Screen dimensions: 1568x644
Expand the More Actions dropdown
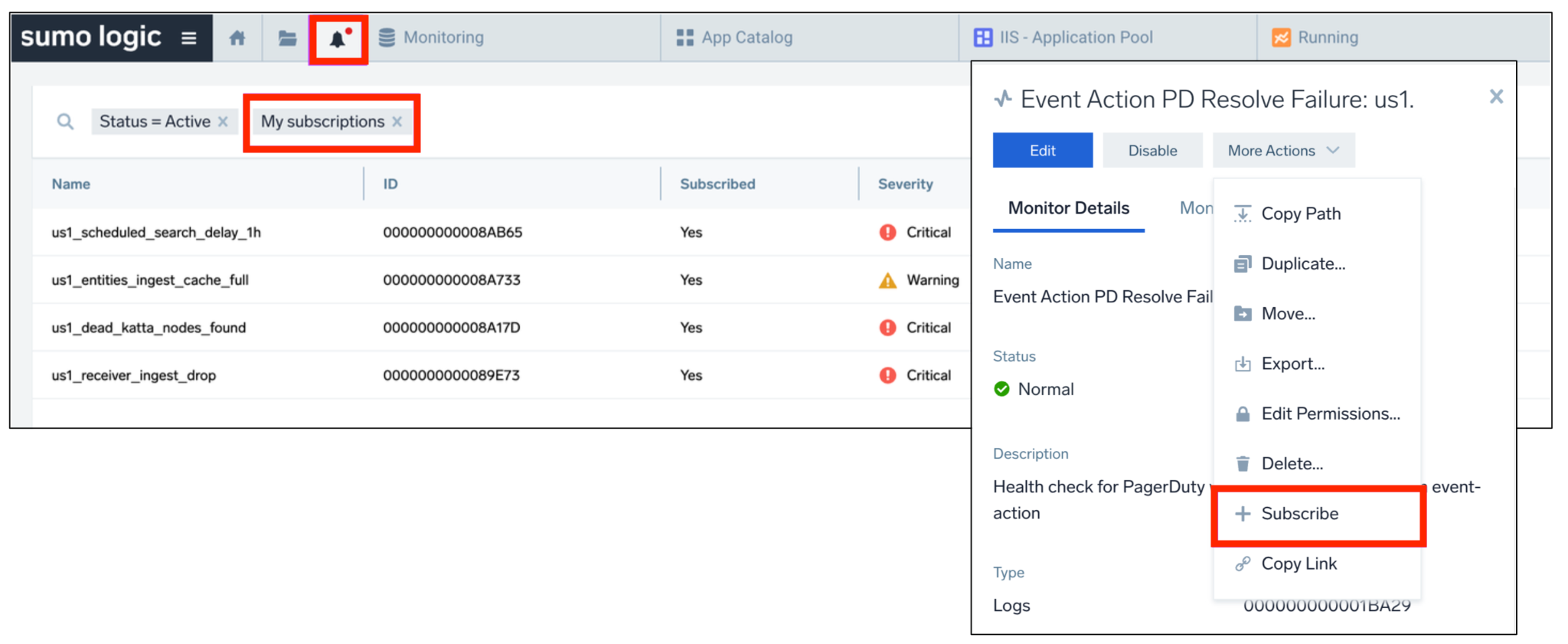point(1283,151)
